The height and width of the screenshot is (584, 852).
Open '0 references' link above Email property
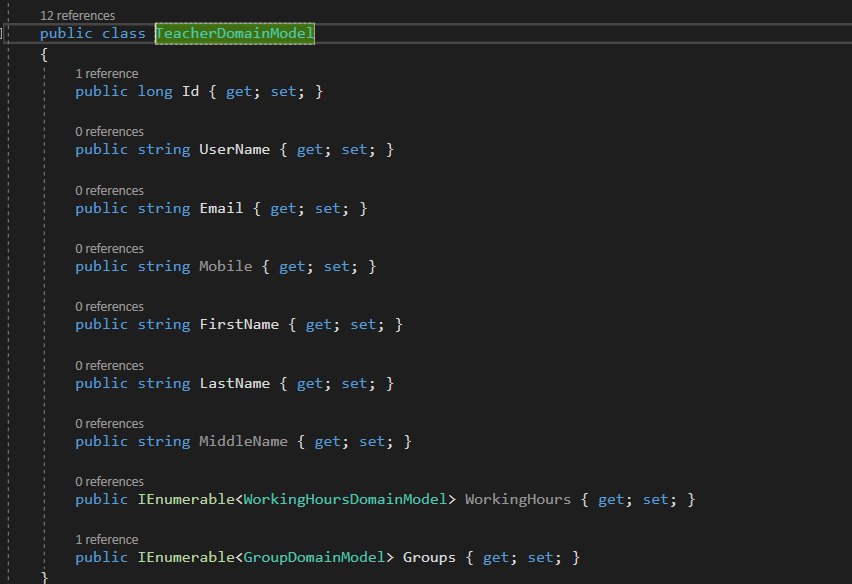point(109,190)
